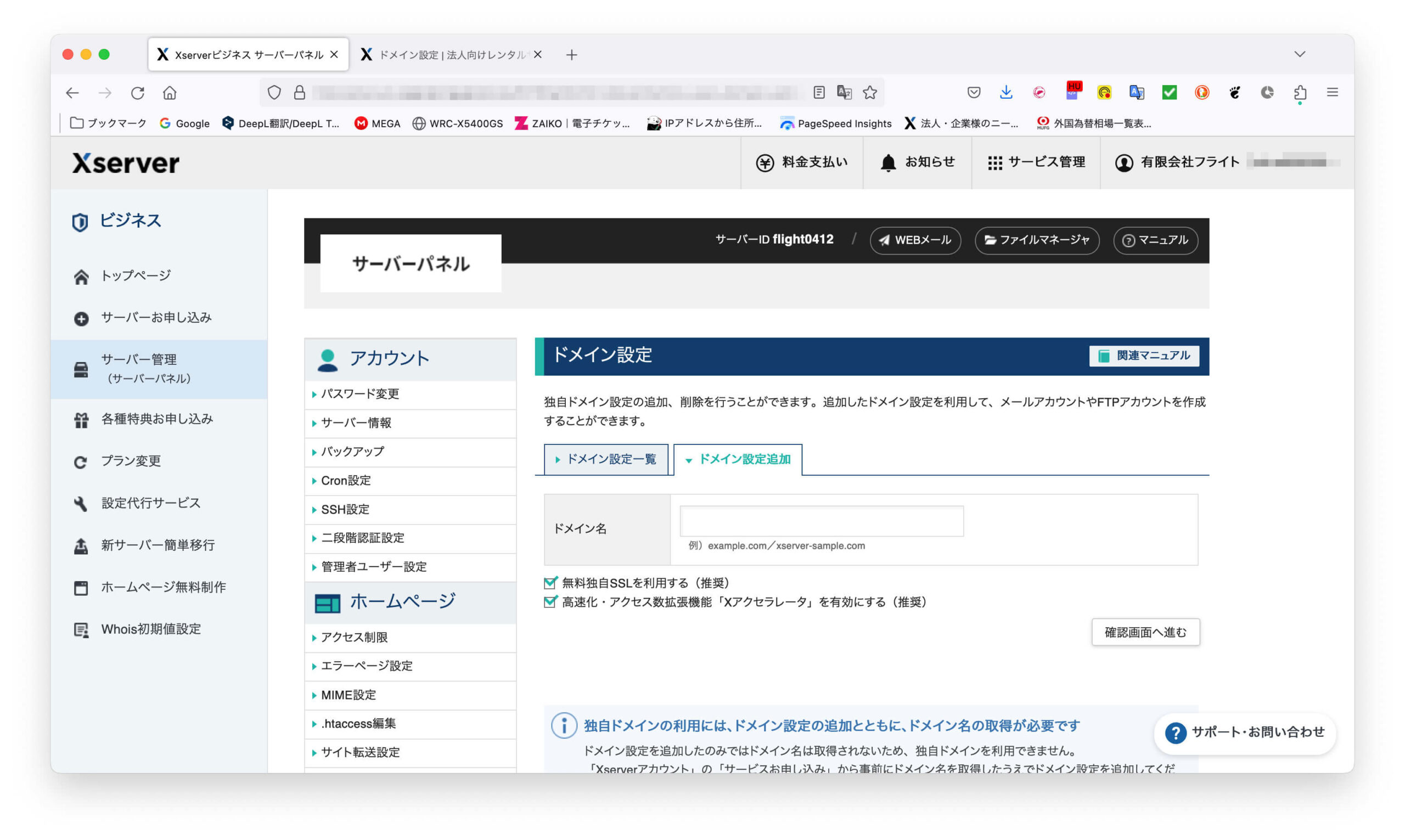Open サーバーお申し込み in sidebar
Viewport: 1405px width, 840px height.
coord(159,318)
